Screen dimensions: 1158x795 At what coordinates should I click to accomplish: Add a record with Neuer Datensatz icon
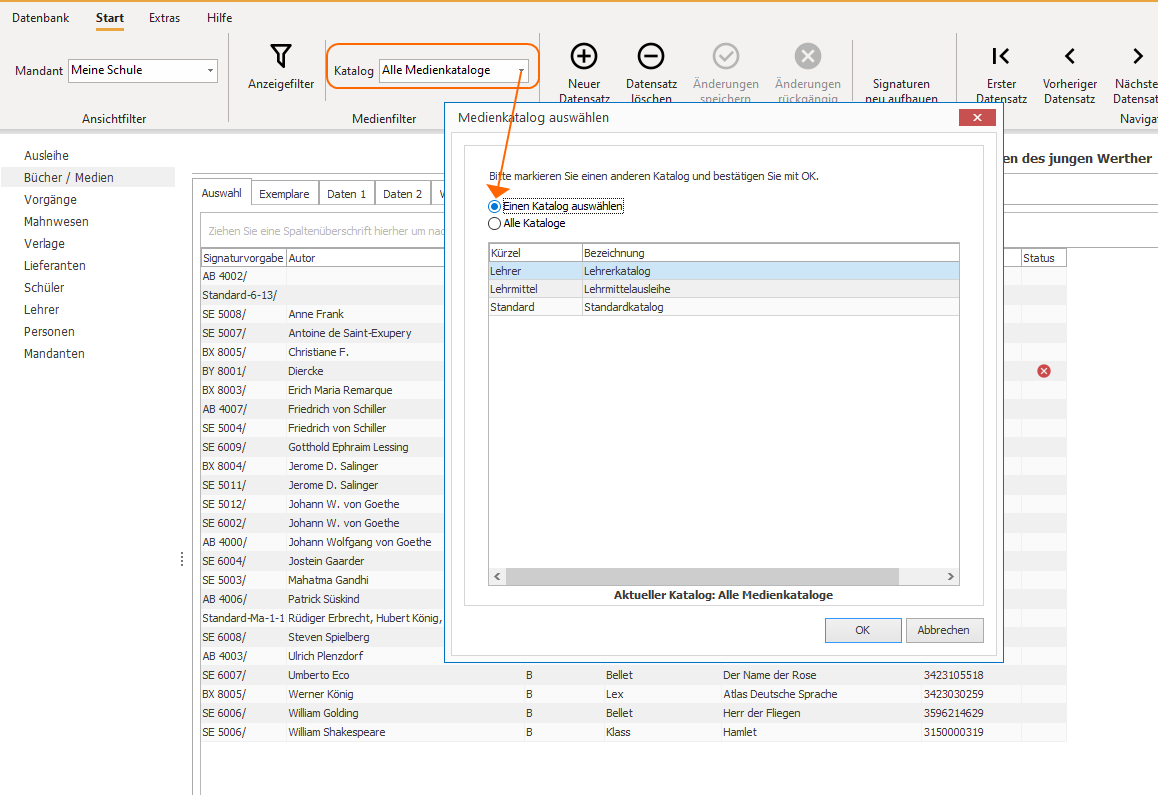[583, 56]
